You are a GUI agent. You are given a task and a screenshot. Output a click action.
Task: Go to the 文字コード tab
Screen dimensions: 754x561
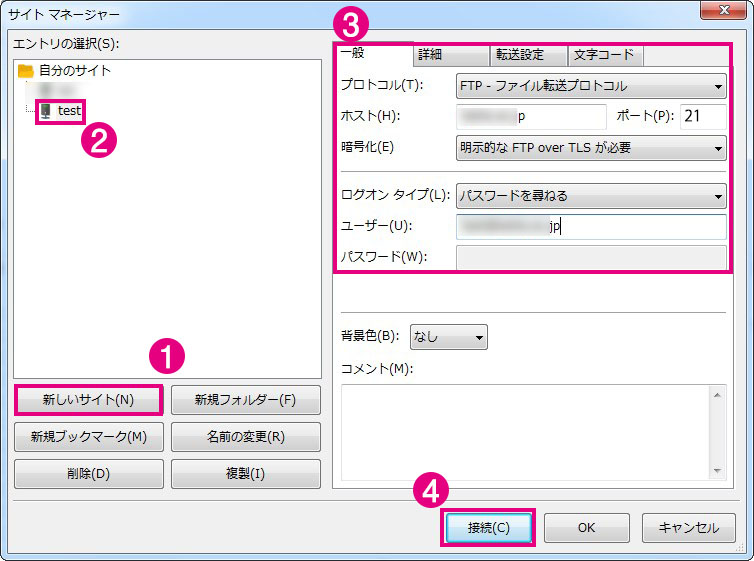pyautogui.click(x=604, y=55)
